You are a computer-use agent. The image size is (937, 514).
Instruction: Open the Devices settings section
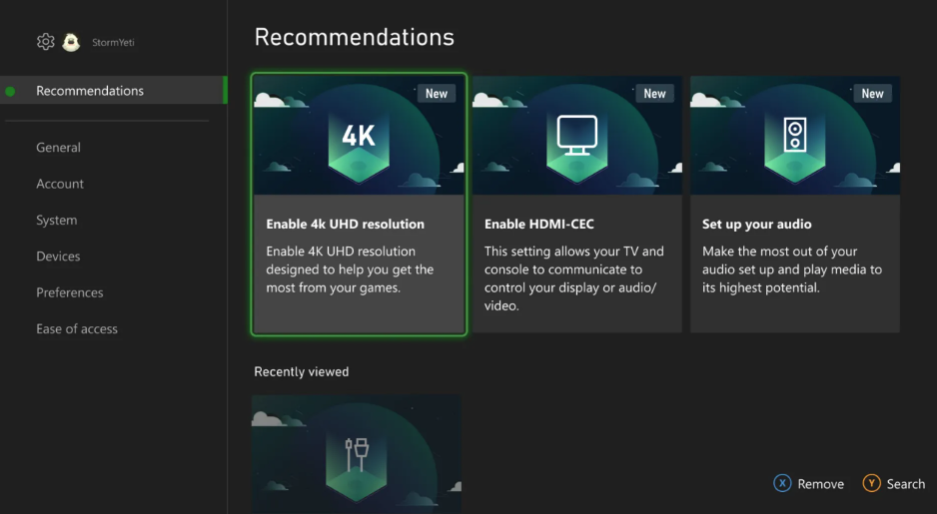pyautogui.click(x=58, y=256)
